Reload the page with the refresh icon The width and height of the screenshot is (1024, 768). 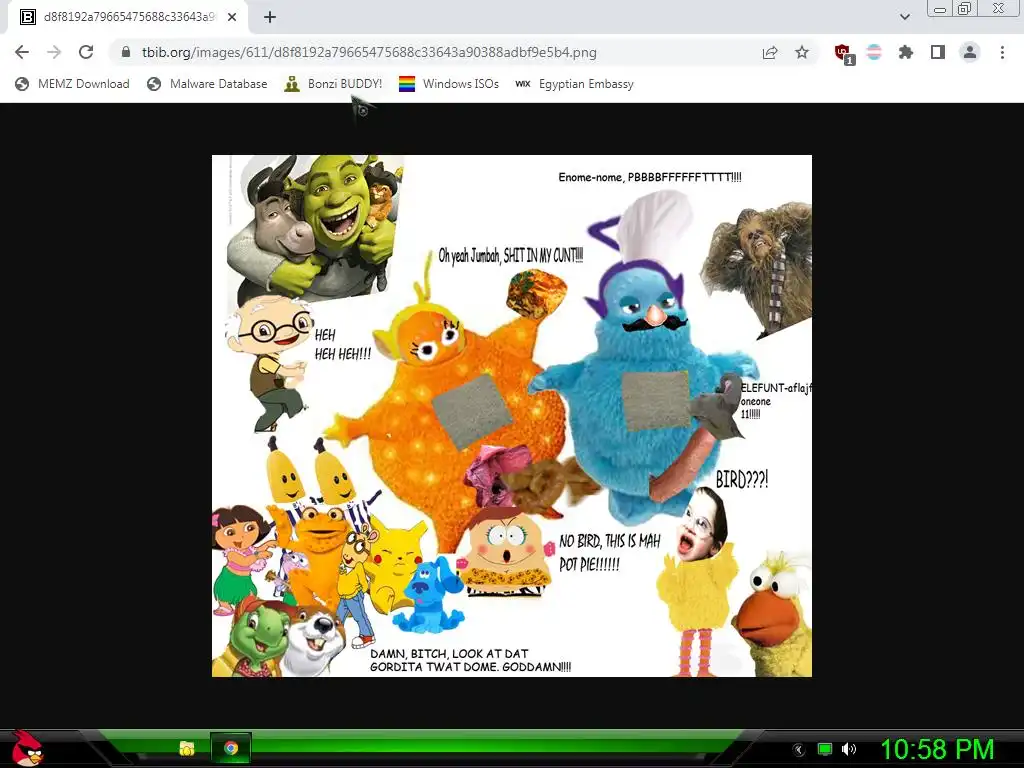tap(86, 52)
